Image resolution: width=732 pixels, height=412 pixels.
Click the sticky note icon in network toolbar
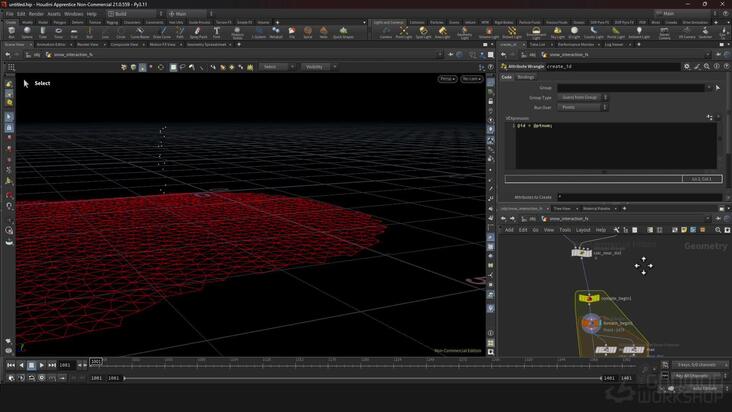[684, 230]
